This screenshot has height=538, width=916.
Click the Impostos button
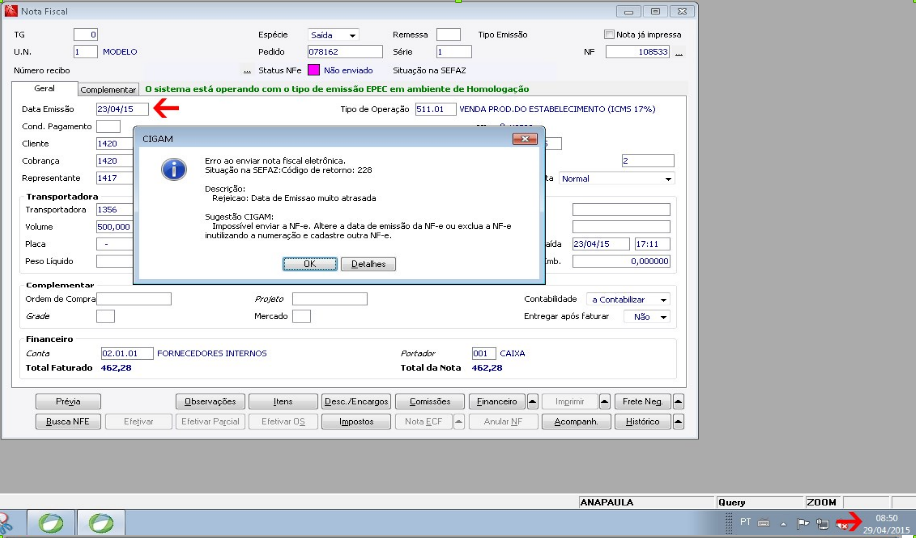[x=356, y=421]
